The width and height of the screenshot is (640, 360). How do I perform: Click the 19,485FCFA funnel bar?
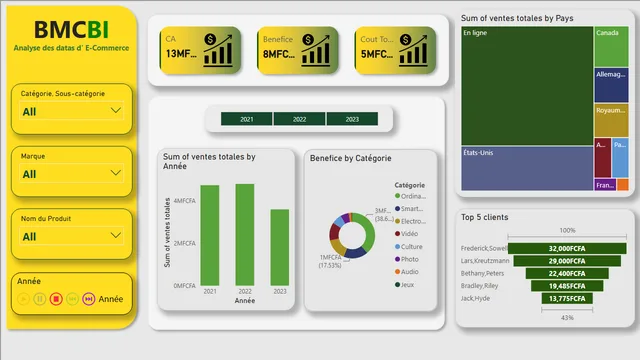[567, 286]
